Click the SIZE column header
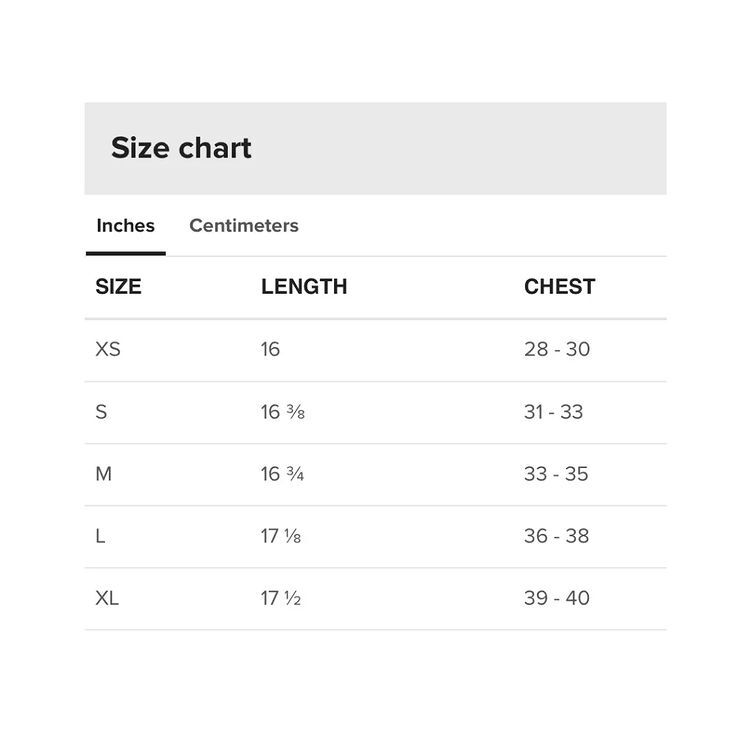The height and width of the screenshot is (750, 750). pos(118,287)
